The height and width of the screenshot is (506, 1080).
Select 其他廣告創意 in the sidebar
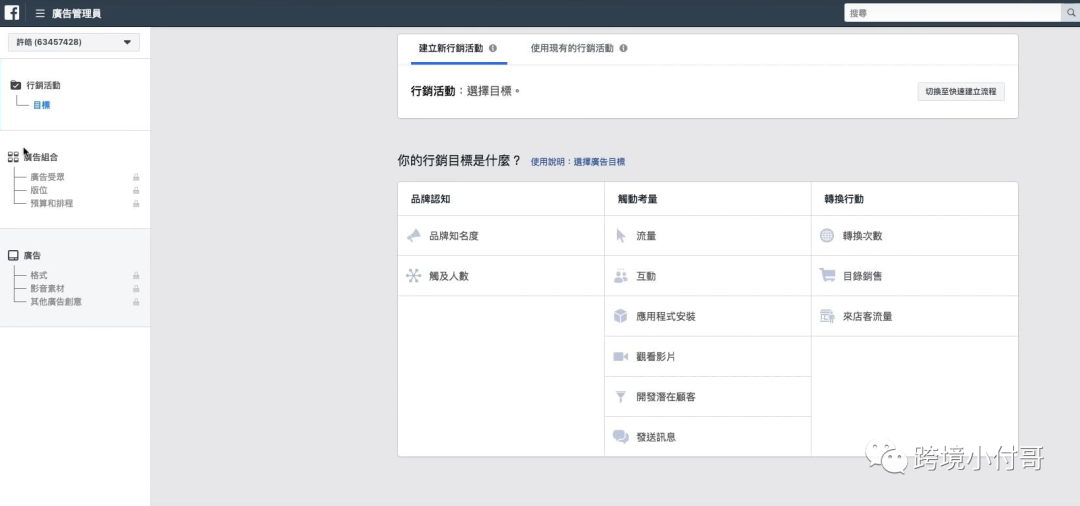tap(56, 302)
